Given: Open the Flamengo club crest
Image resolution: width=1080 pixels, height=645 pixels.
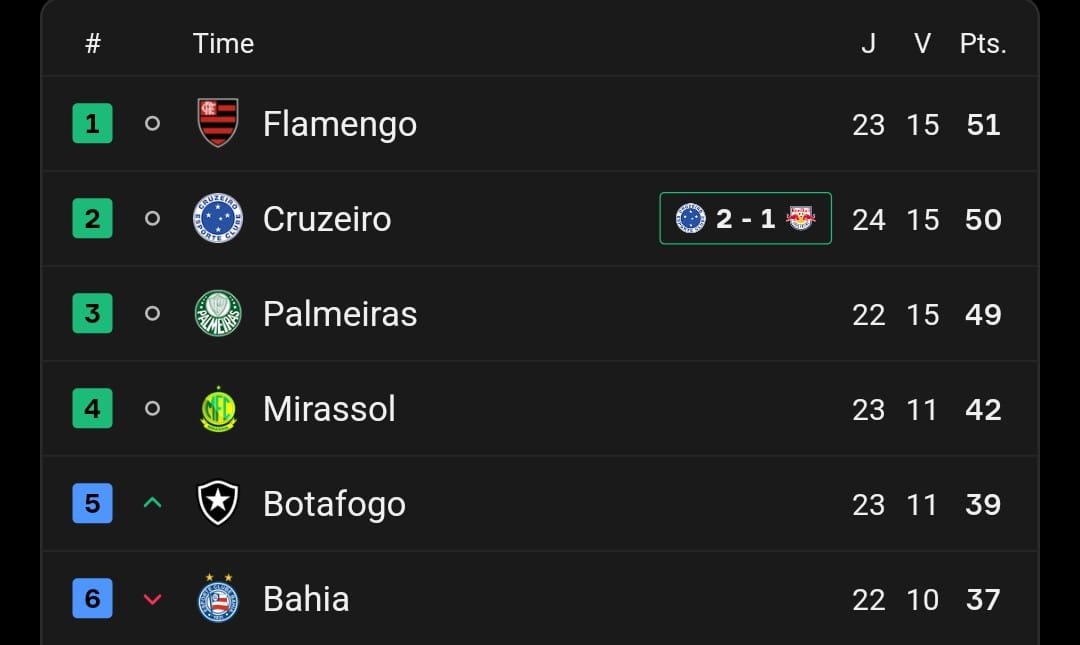Looking at the screenshot, I should click(218, 123).
